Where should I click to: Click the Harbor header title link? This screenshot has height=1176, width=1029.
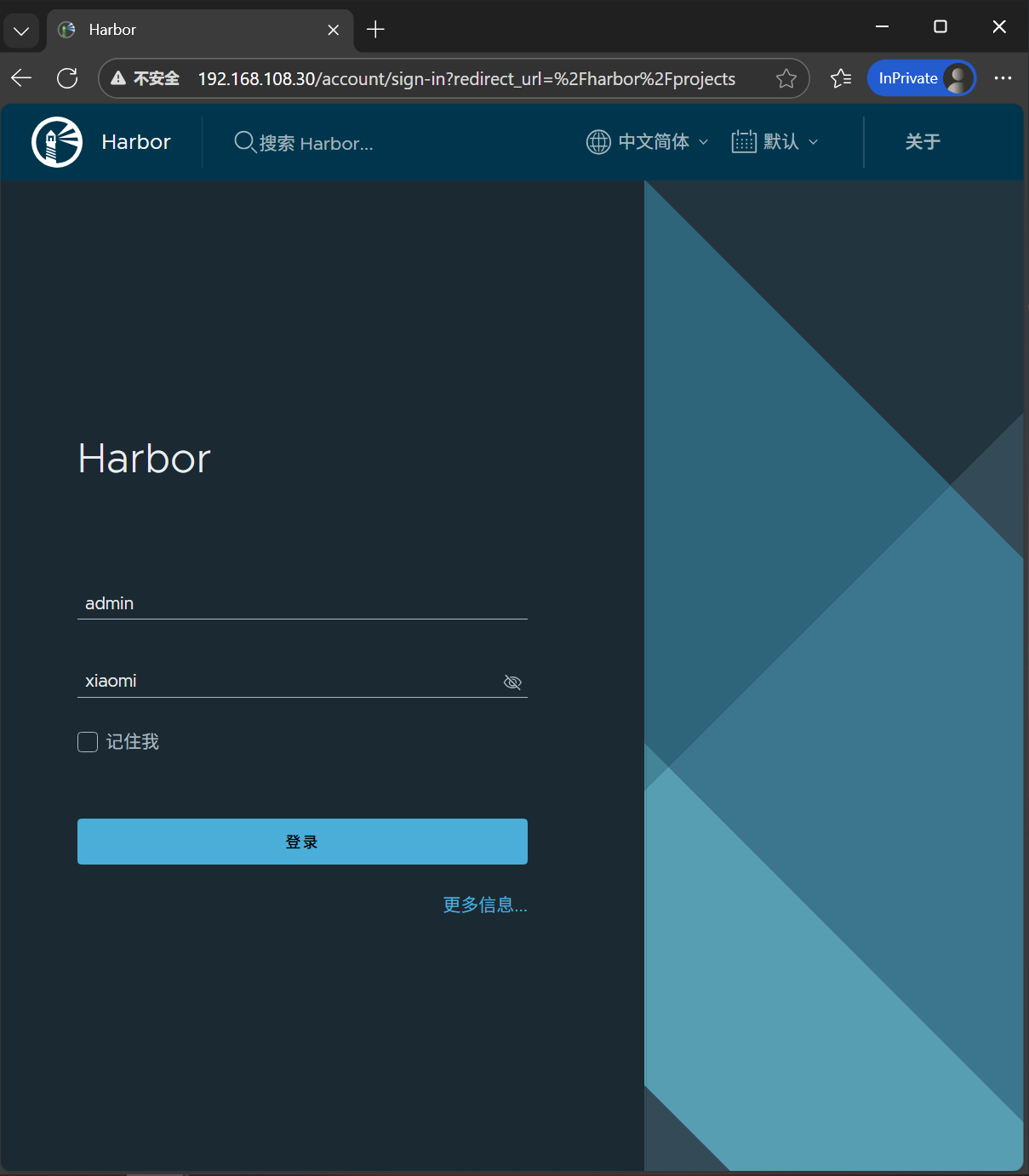tap(136, 142)
